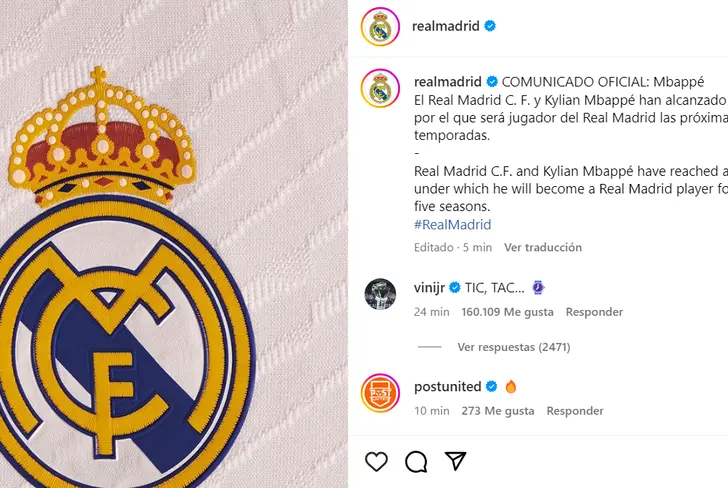Open realmadrid avatar beside the caption

380,88
